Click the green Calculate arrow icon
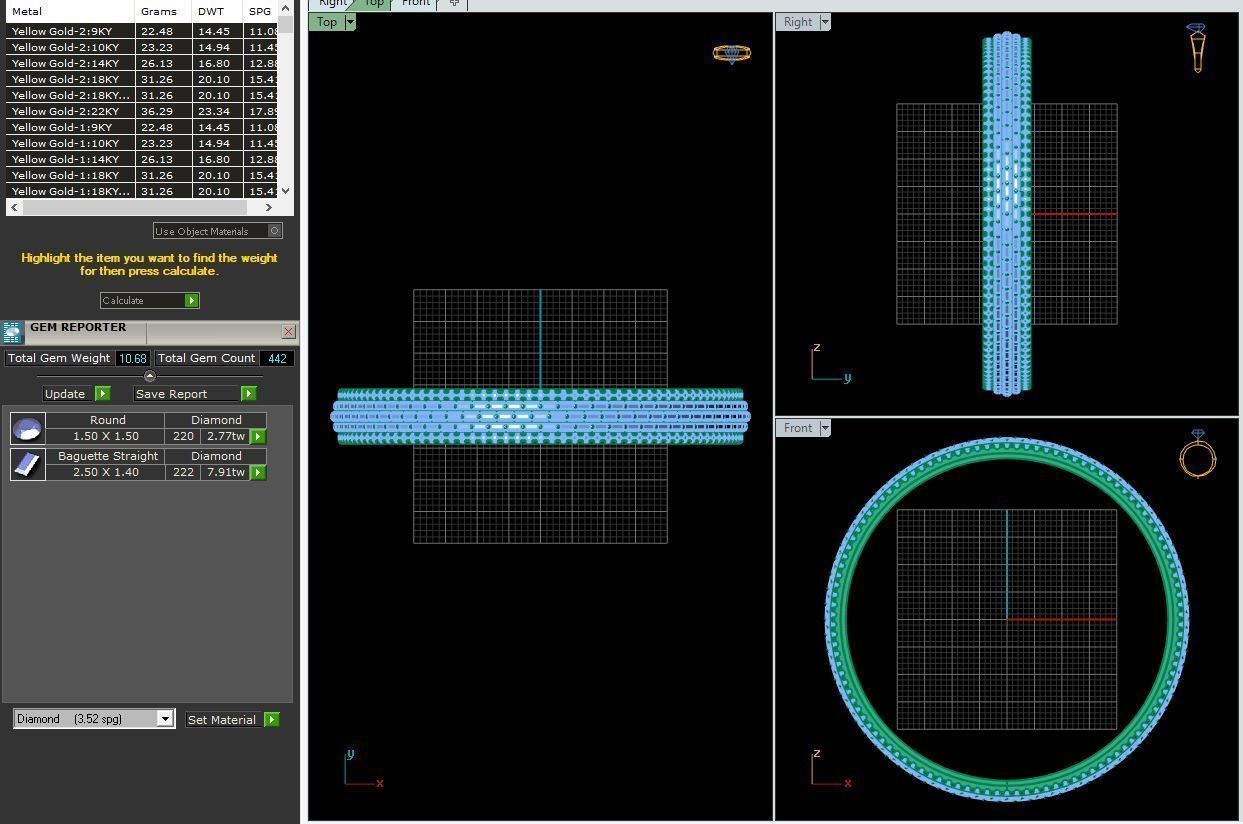The image size is (1243, 824). coord(192,301)
